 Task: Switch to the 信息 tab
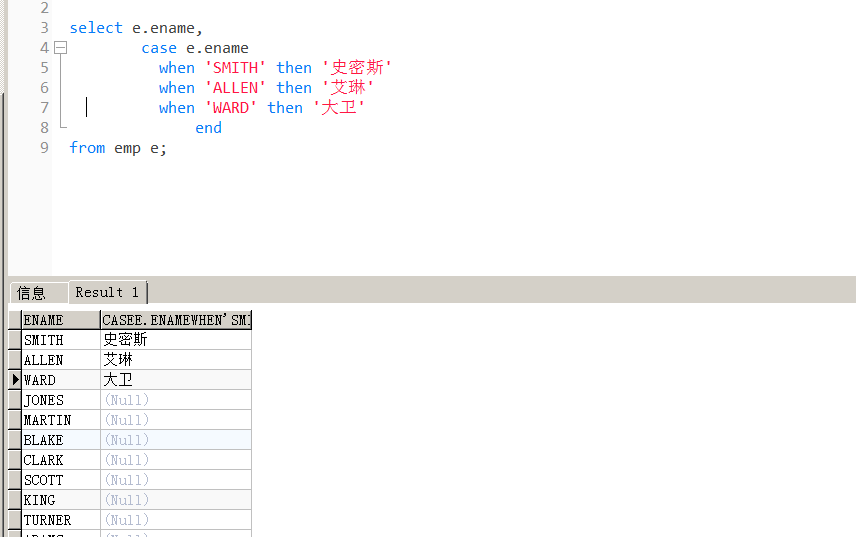pyautogui.click(x=38, y=293)
